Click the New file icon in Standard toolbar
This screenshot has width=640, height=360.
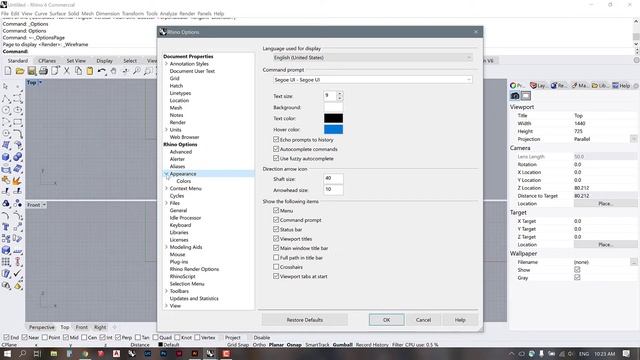8,71
